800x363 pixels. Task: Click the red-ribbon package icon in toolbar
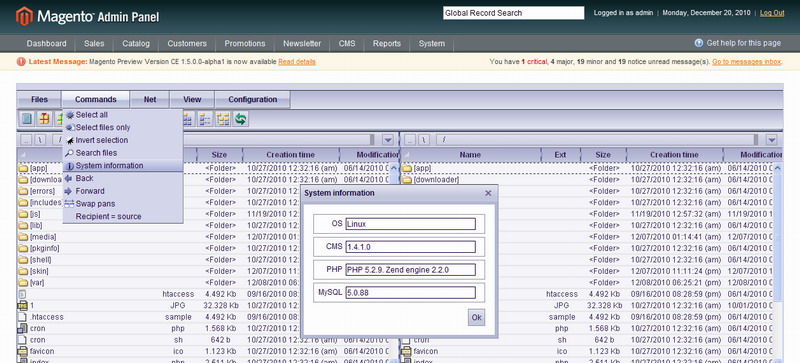coord(44,119)
